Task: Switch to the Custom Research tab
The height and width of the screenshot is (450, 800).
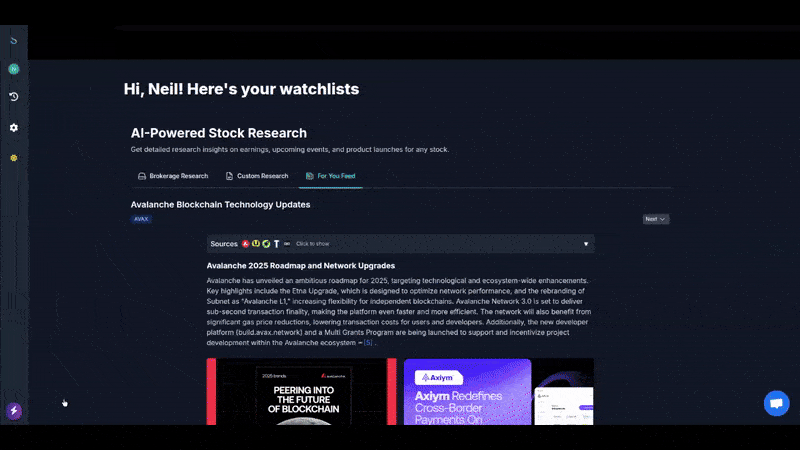Action: pyautogui.click(x=257, y=176)
